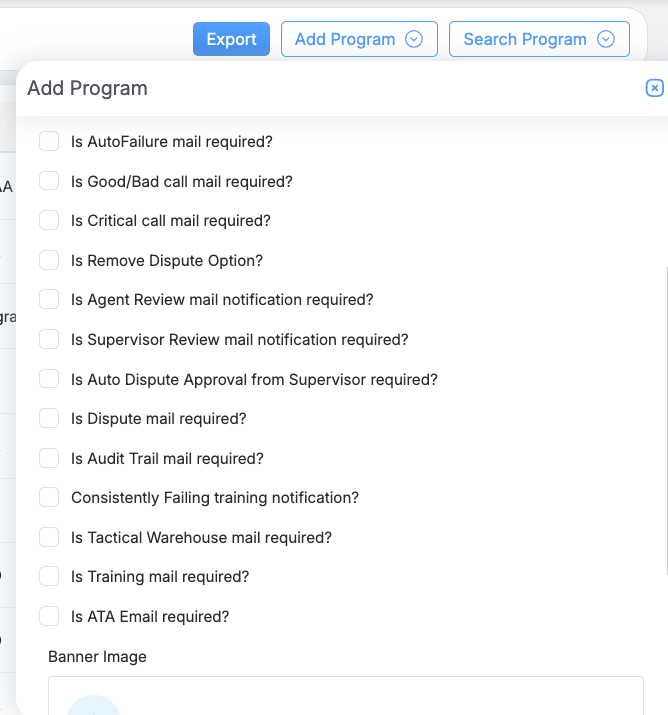Check Is Tactical Warehouse mail required
This screenshot has height=715, width=668.
(49, 537)
